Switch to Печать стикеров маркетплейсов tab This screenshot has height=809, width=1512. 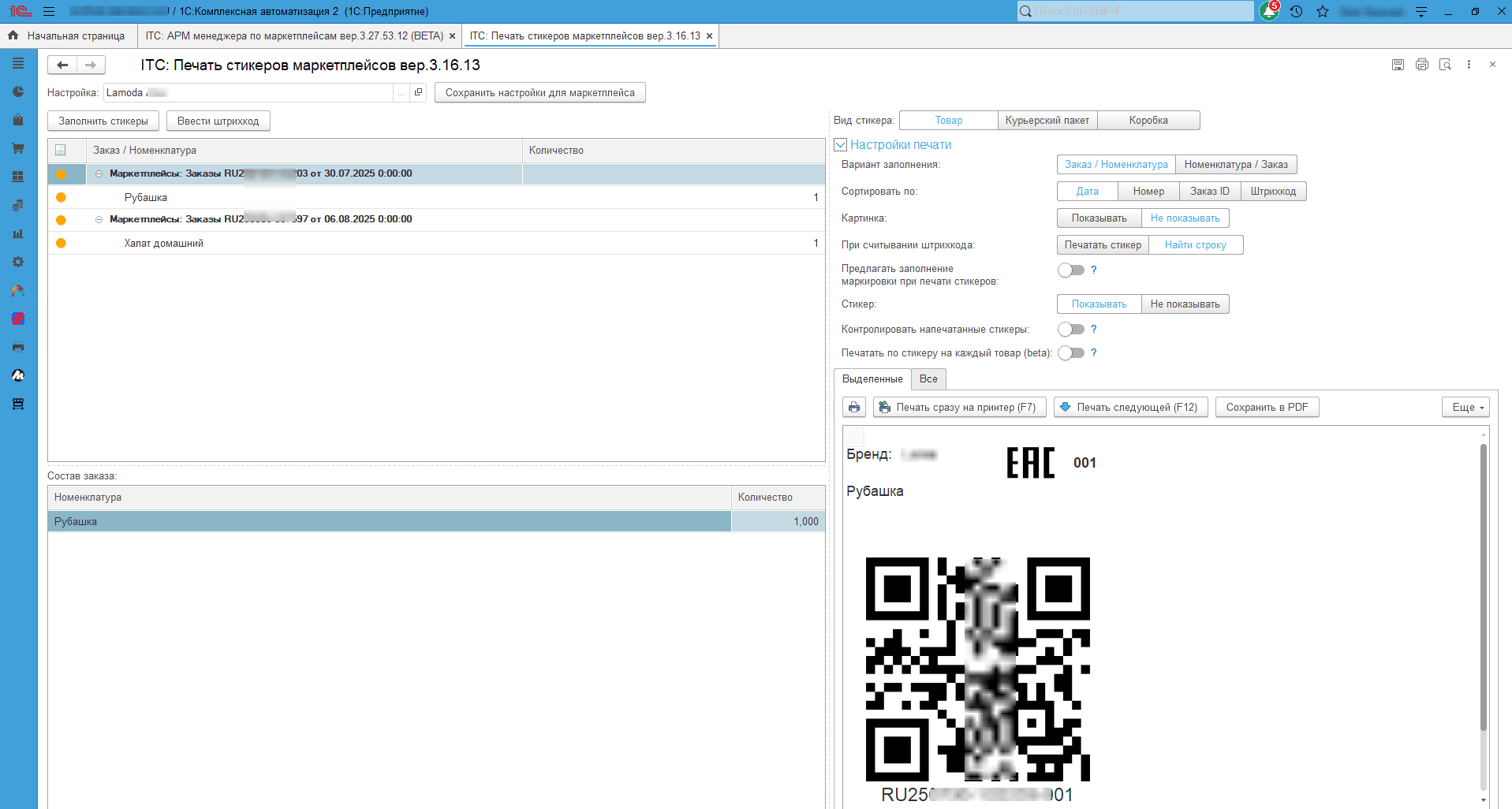584,35
